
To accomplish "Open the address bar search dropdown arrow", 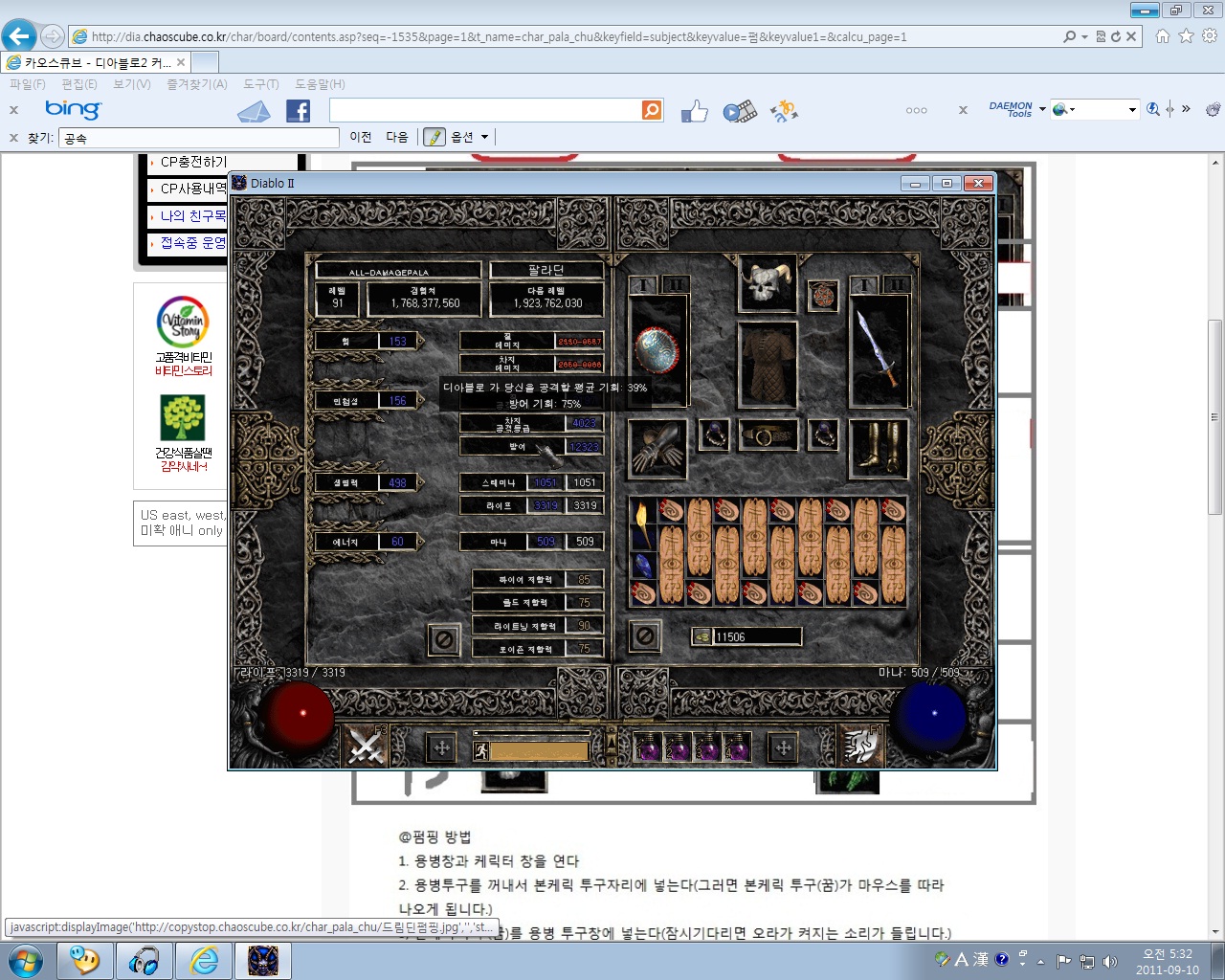I will 1084,36.
